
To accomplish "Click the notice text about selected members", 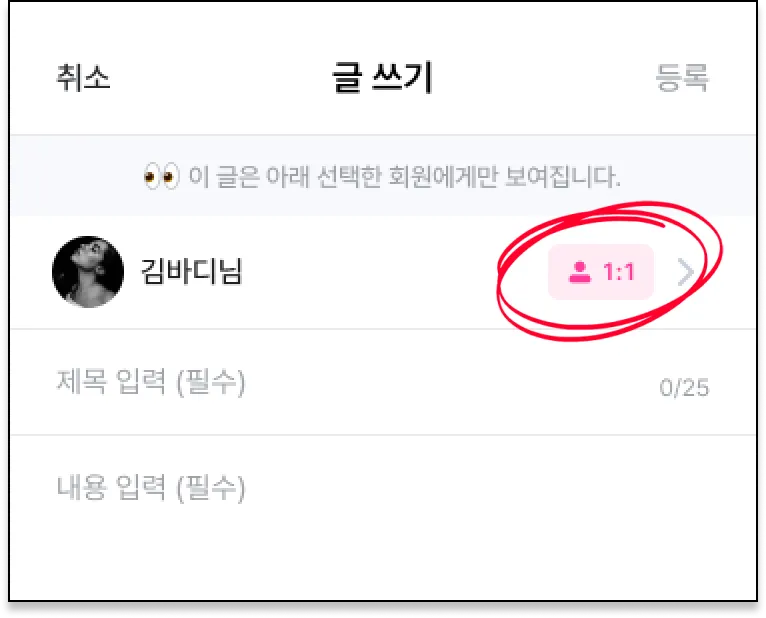I will (404, 176).
